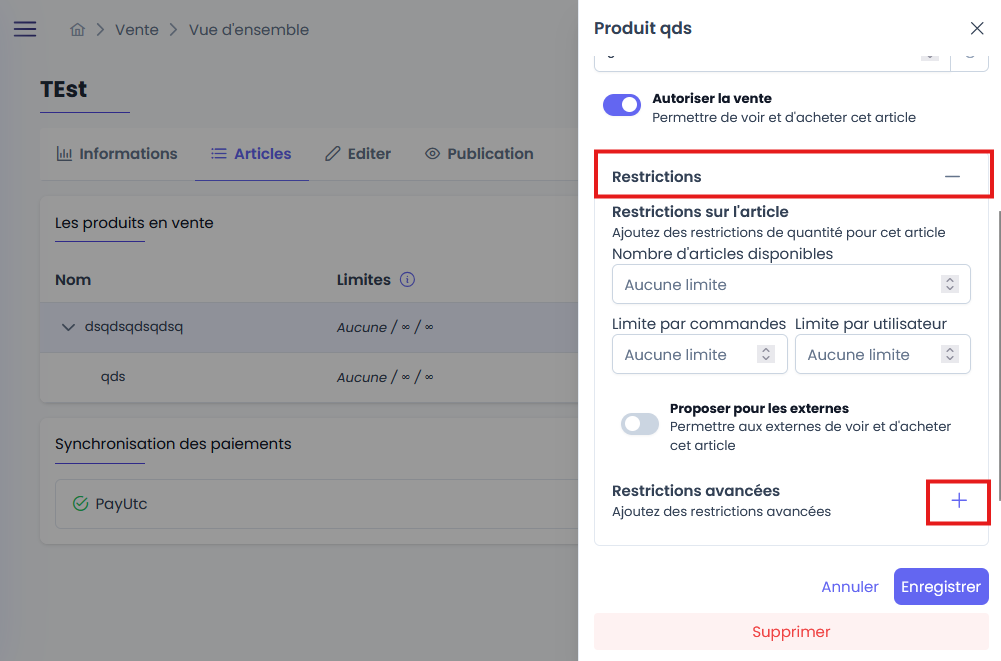Focus the Nombre d'articles disponibles field
Screen dimensions: 1001x661
(x=791, y=284)
